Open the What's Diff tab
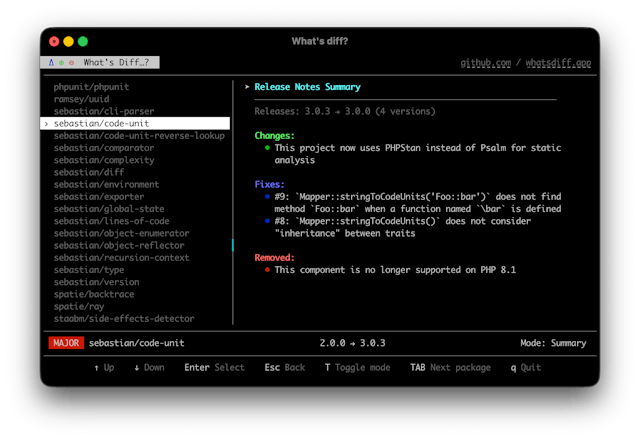The height and width of the screenshot is (440, 640). tap(116, 62)
